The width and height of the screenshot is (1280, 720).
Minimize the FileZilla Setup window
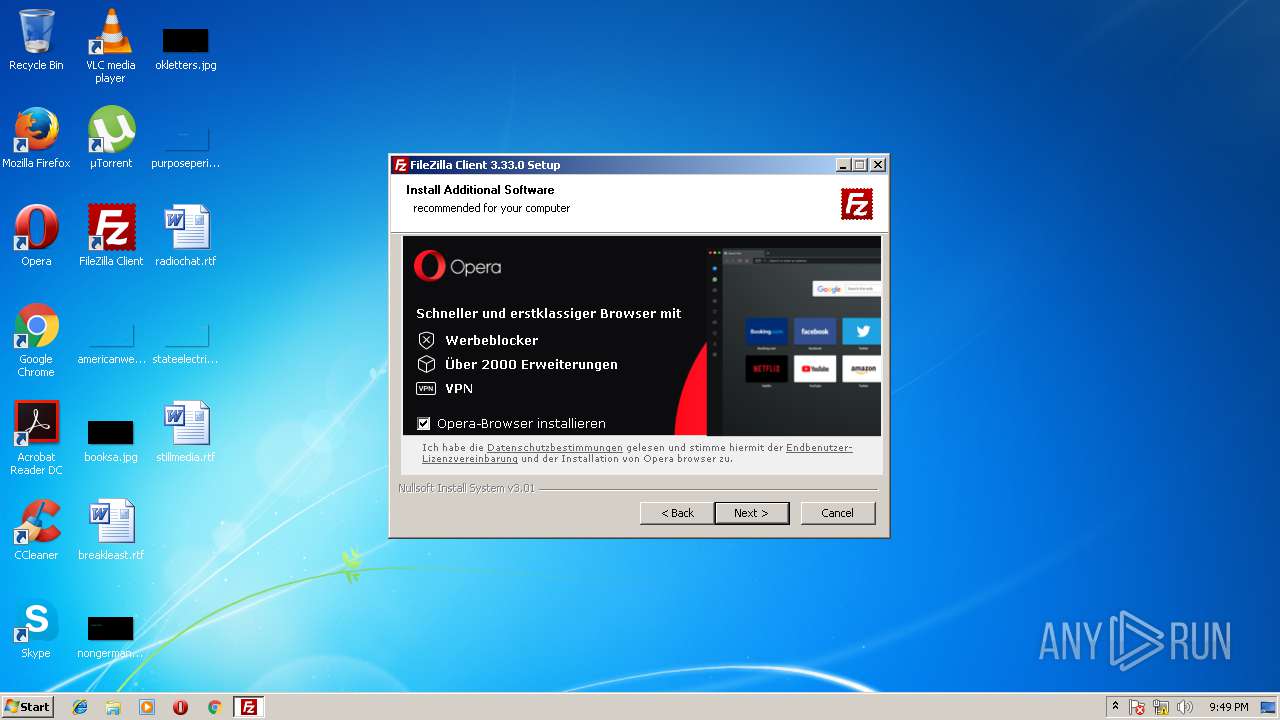pos(842,165)
